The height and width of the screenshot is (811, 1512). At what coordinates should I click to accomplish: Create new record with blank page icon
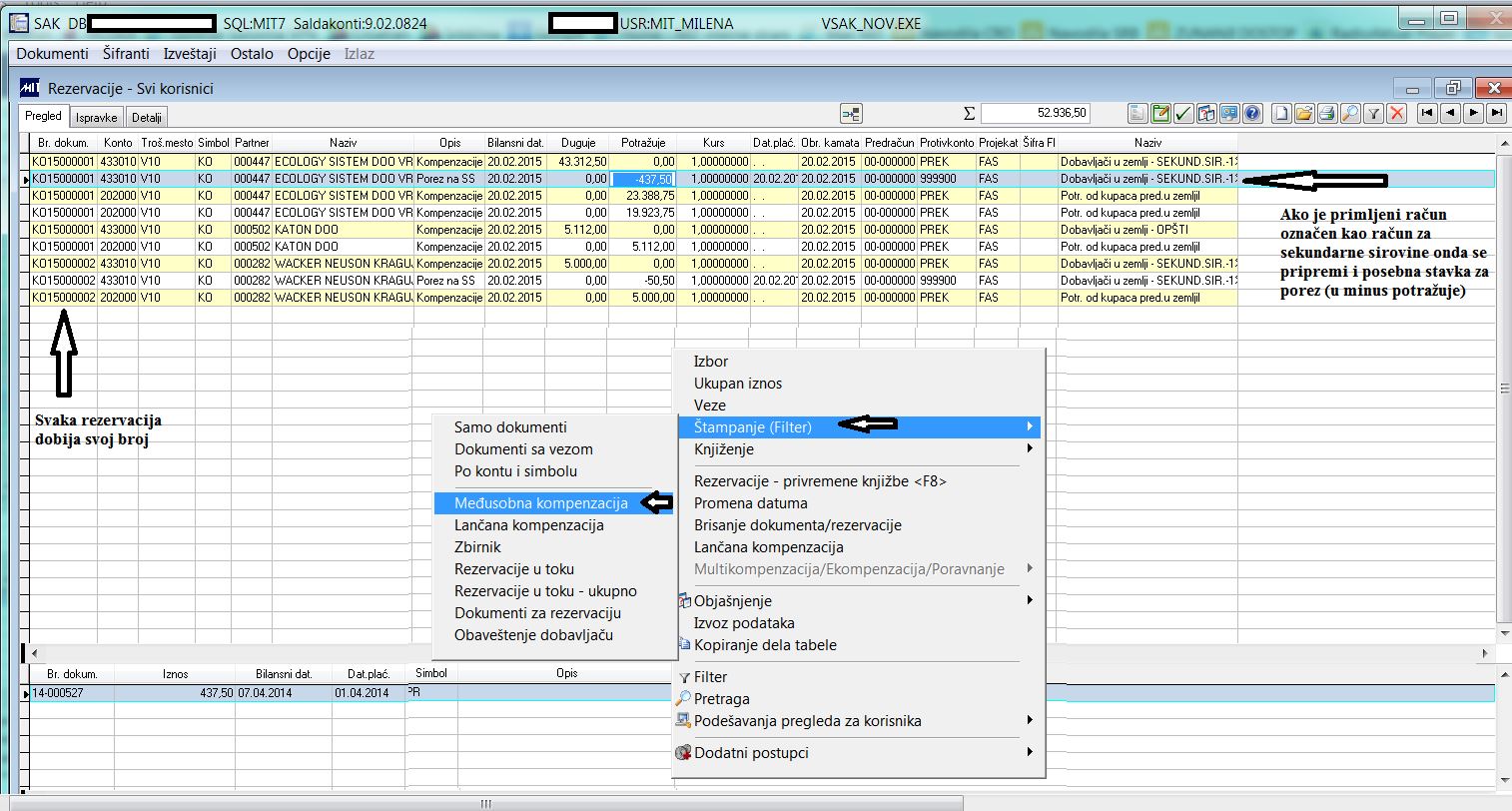pyautogui.click(x=1281, y=114)
